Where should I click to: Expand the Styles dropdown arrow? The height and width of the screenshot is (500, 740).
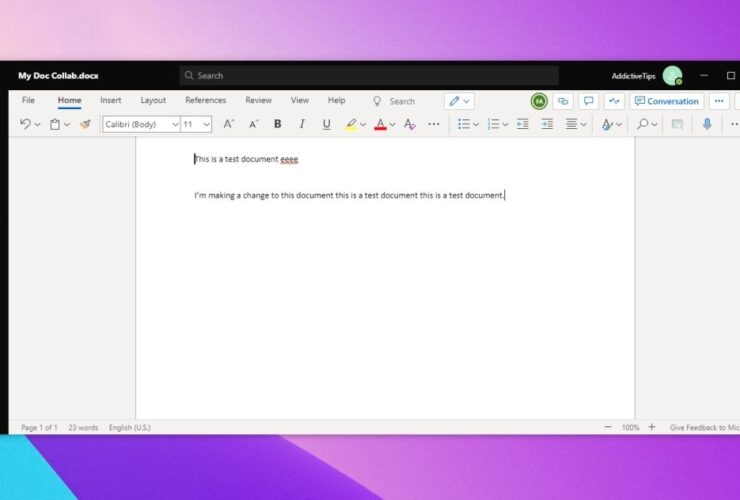coord(619,125)
